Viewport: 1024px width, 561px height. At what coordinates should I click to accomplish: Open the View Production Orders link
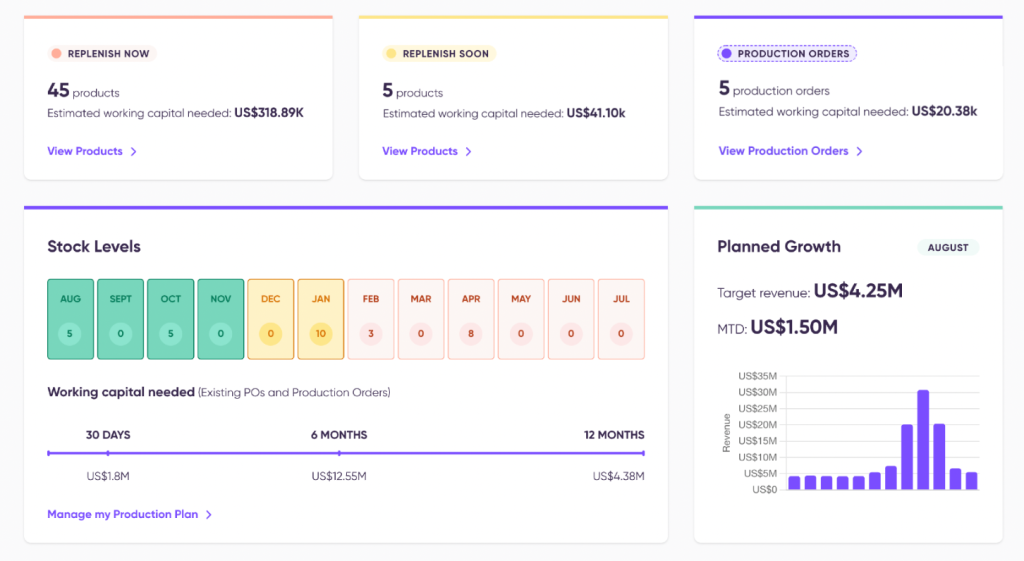(x=783, y=152)
